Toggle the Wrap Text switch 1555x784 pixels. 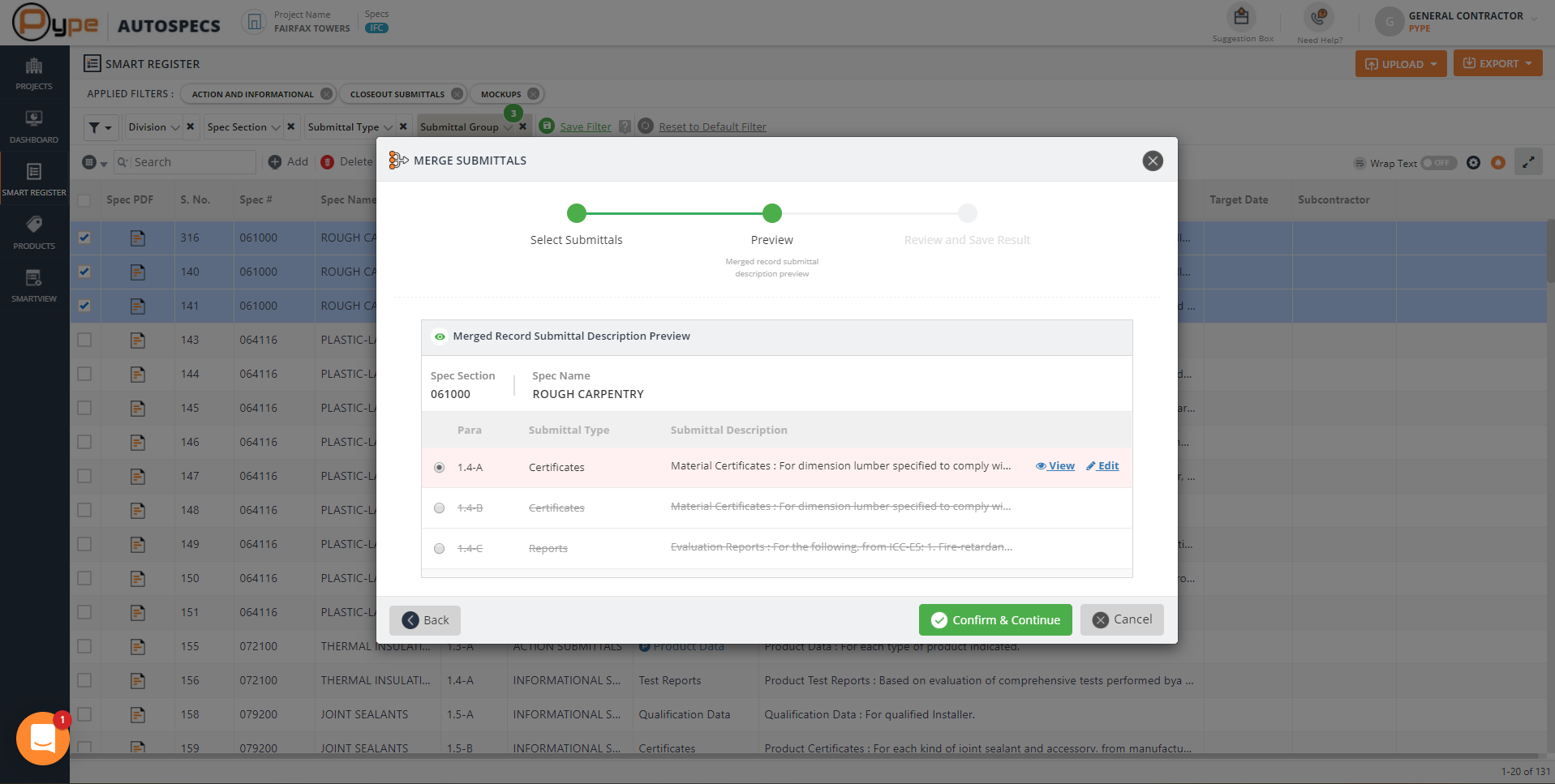pos(1439,163)
